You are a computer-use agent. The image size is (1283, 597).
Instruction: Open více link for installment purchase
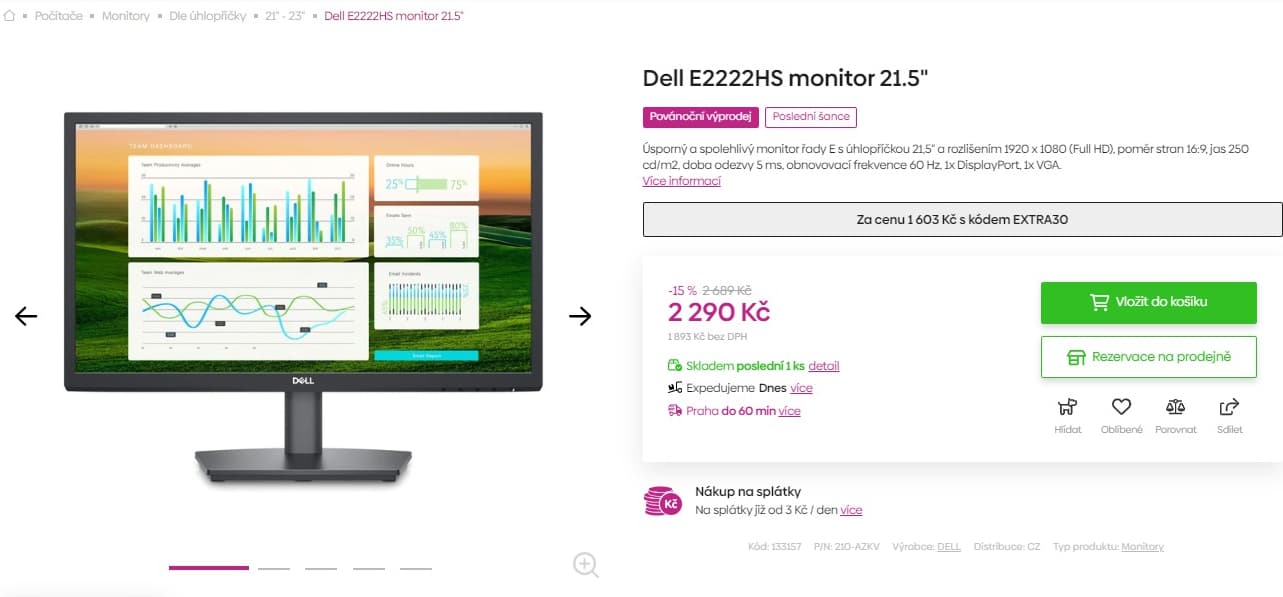[851, 510]
